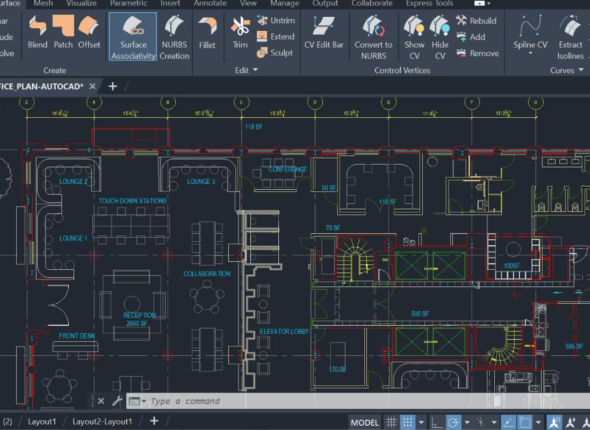Click the Rebuild button
Image resolution: width=590 pixels, height=430 pixels.
[x=476, y=21]
